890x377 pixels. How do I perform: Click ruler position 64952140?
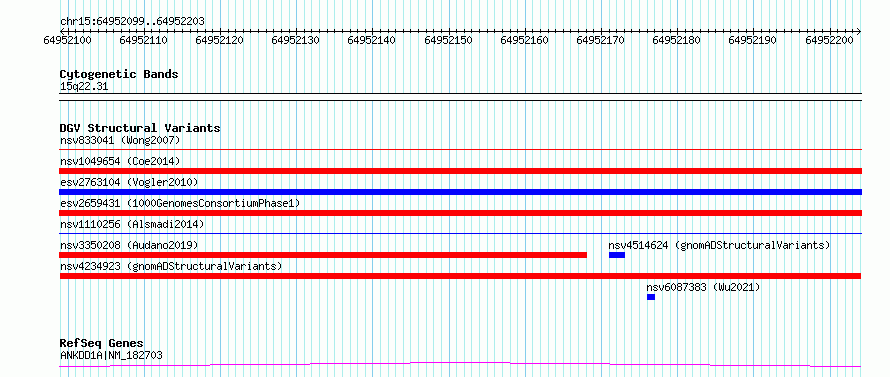[372, 40]
